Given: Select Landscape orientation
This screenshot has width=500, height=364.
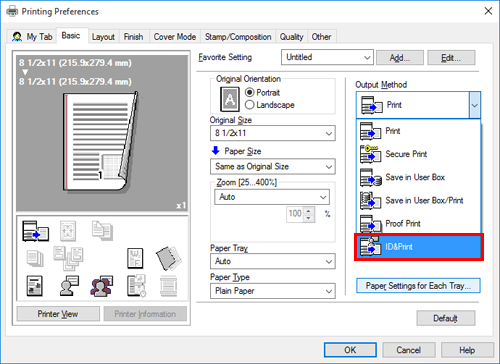Looking at the screenshot, I should click(x=270, y=105).
